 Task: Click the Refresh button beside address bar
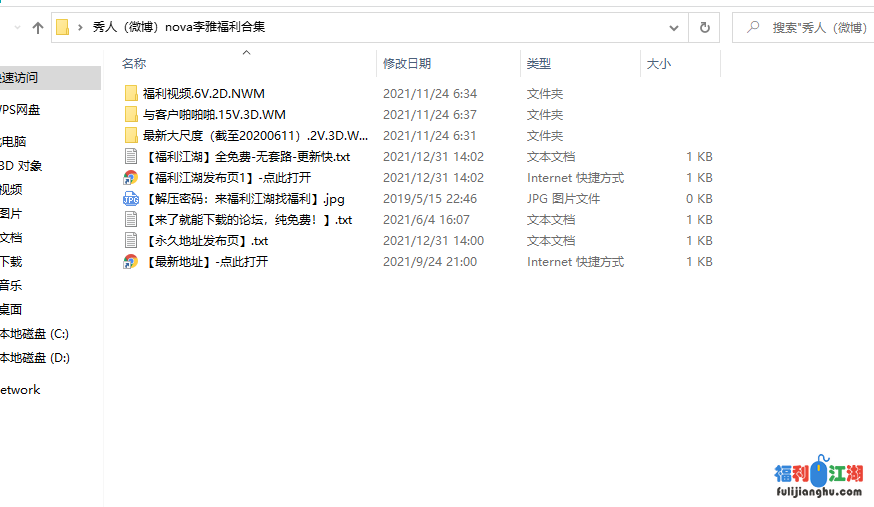705,28
